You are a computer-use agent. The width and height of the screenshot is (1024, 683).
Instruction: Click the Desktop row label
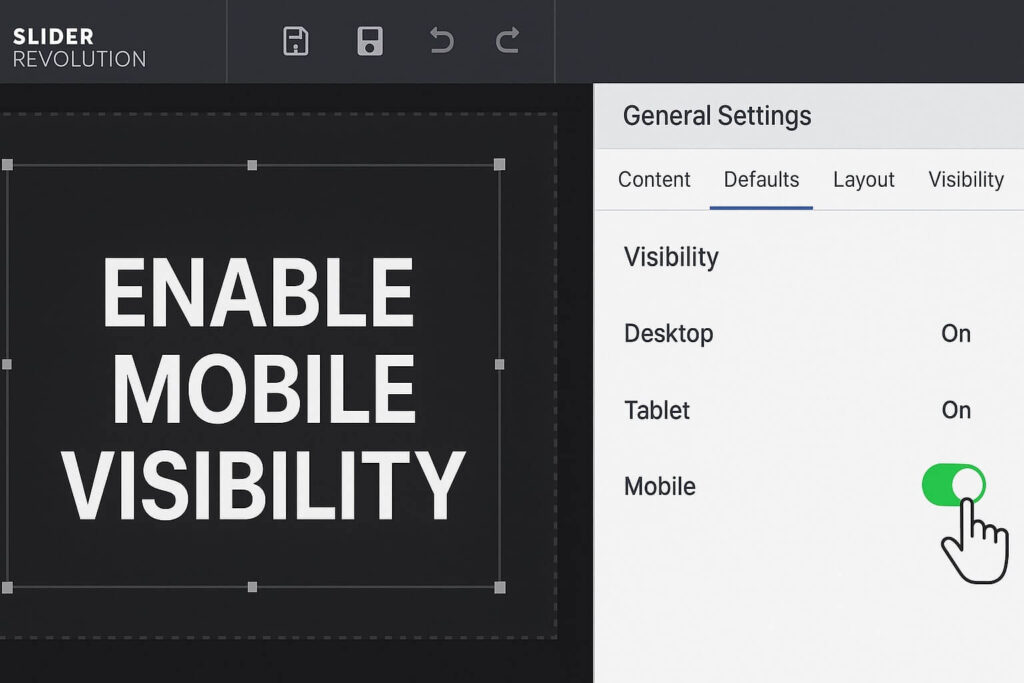(669, 334)
